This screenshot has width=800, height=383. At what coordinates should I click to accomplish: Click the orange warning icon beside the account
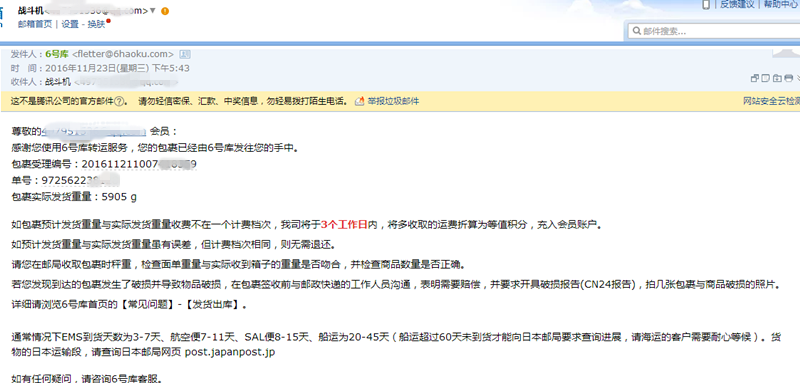(165, 11)
